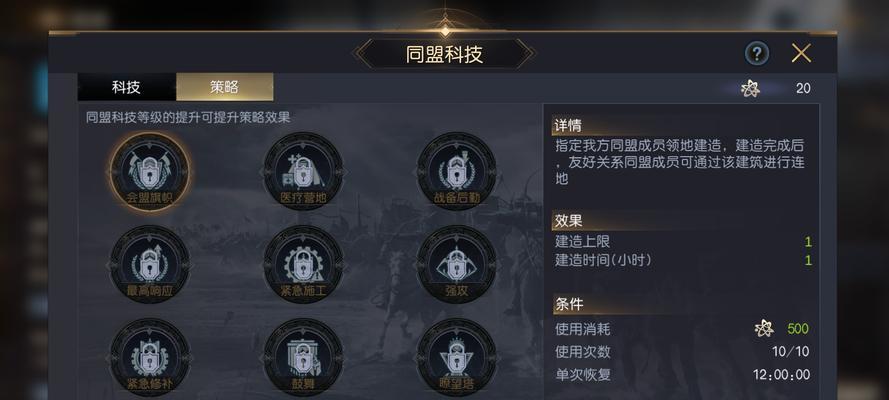Viewport: 889px width, 400px height.
Task: Click the 条件 section header
Action: 569,304
